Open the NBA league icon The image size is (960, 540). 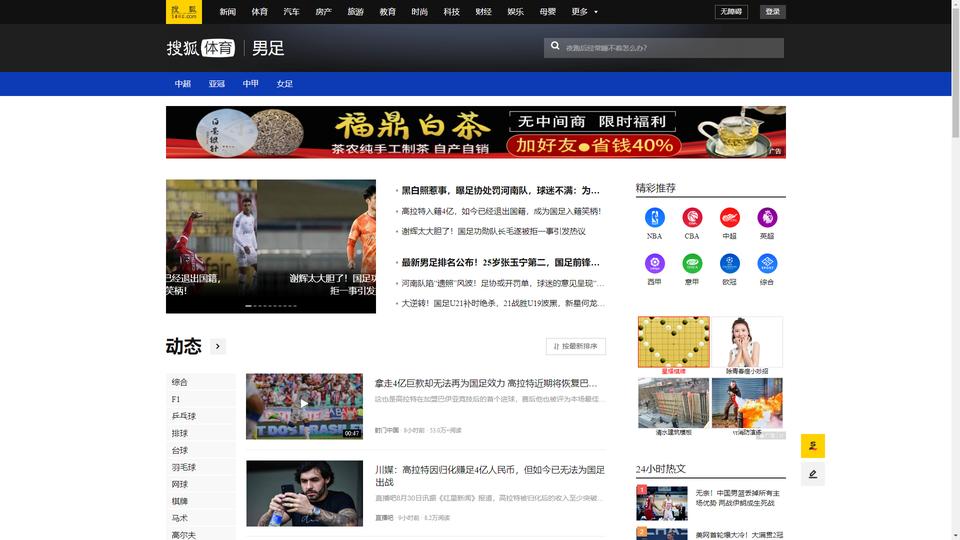pos(654,217)
